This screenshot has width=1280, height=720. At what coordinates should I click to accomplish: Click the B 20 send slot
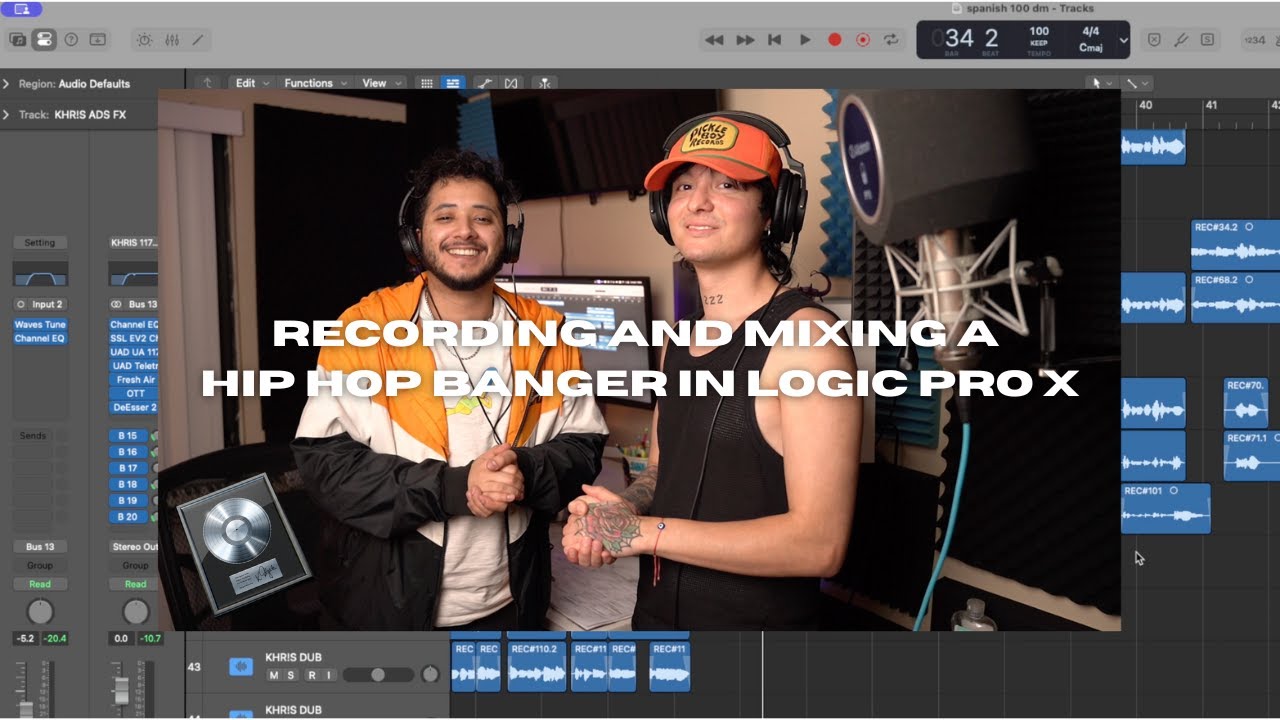tap(128, 517)
